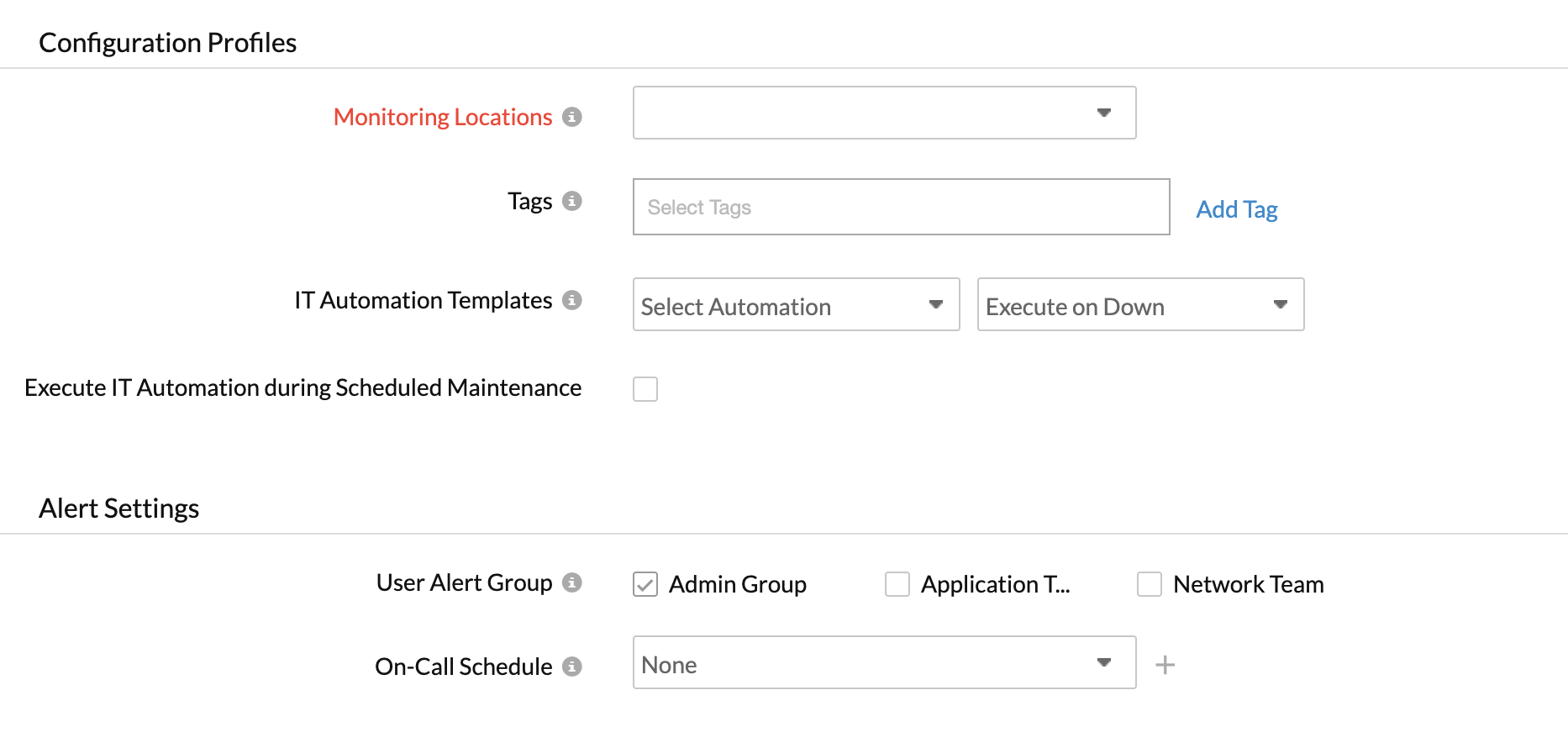Open the IT Automation Templates info icon

point(571,300)
